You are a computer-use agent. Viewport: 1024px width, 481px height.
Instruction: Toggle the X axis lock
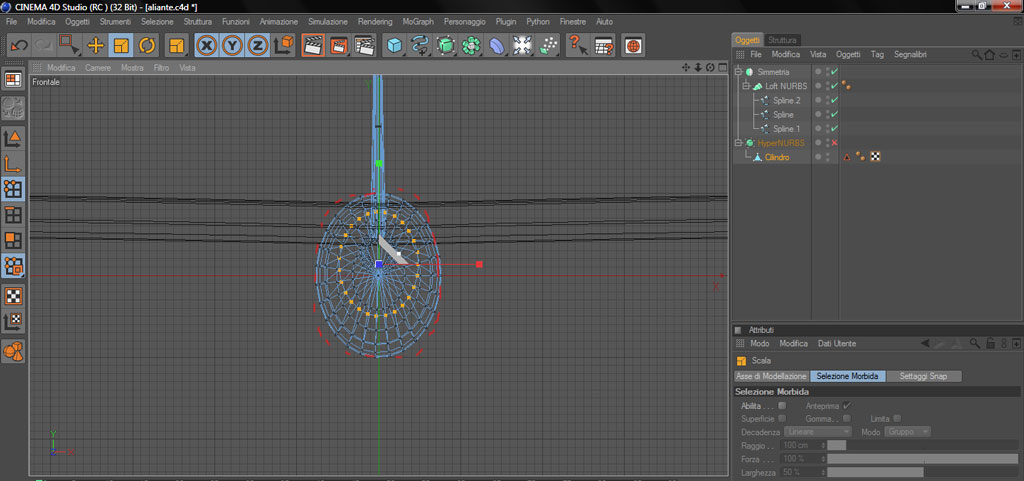pyautogui.click(x=207, y=45)
